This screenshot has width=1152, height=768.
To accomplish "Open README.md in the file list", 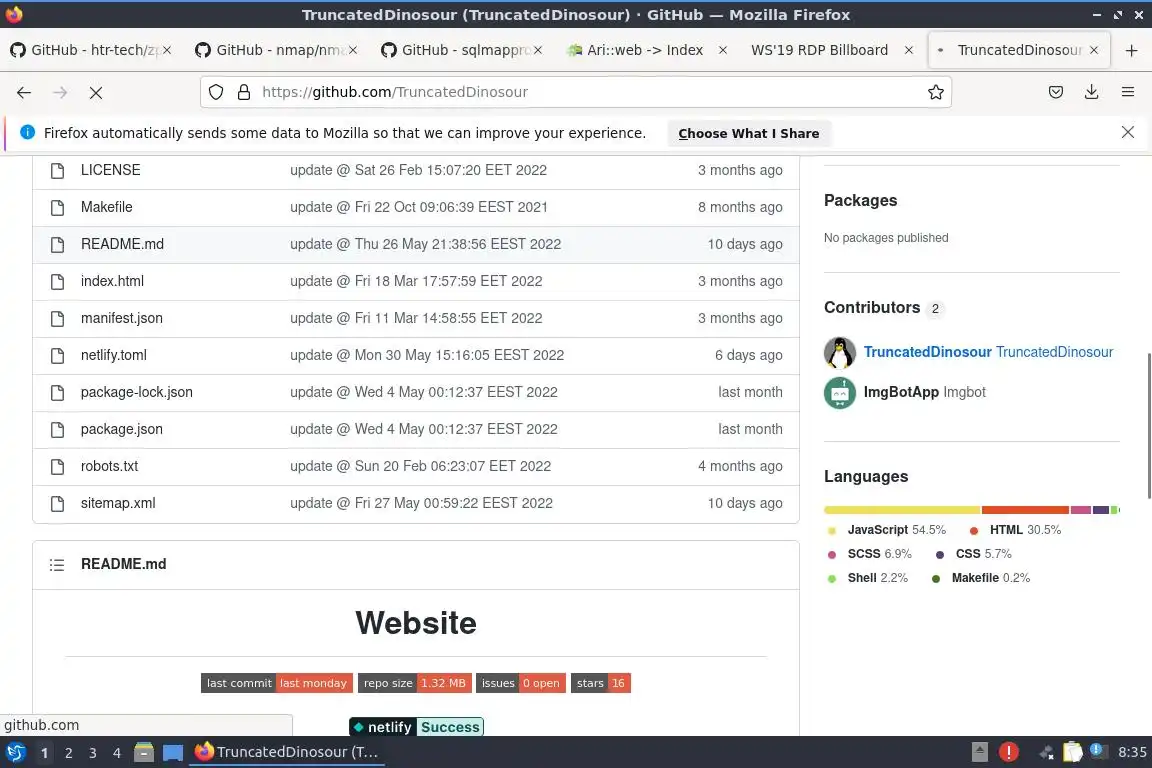I will [x=122, y=244].
